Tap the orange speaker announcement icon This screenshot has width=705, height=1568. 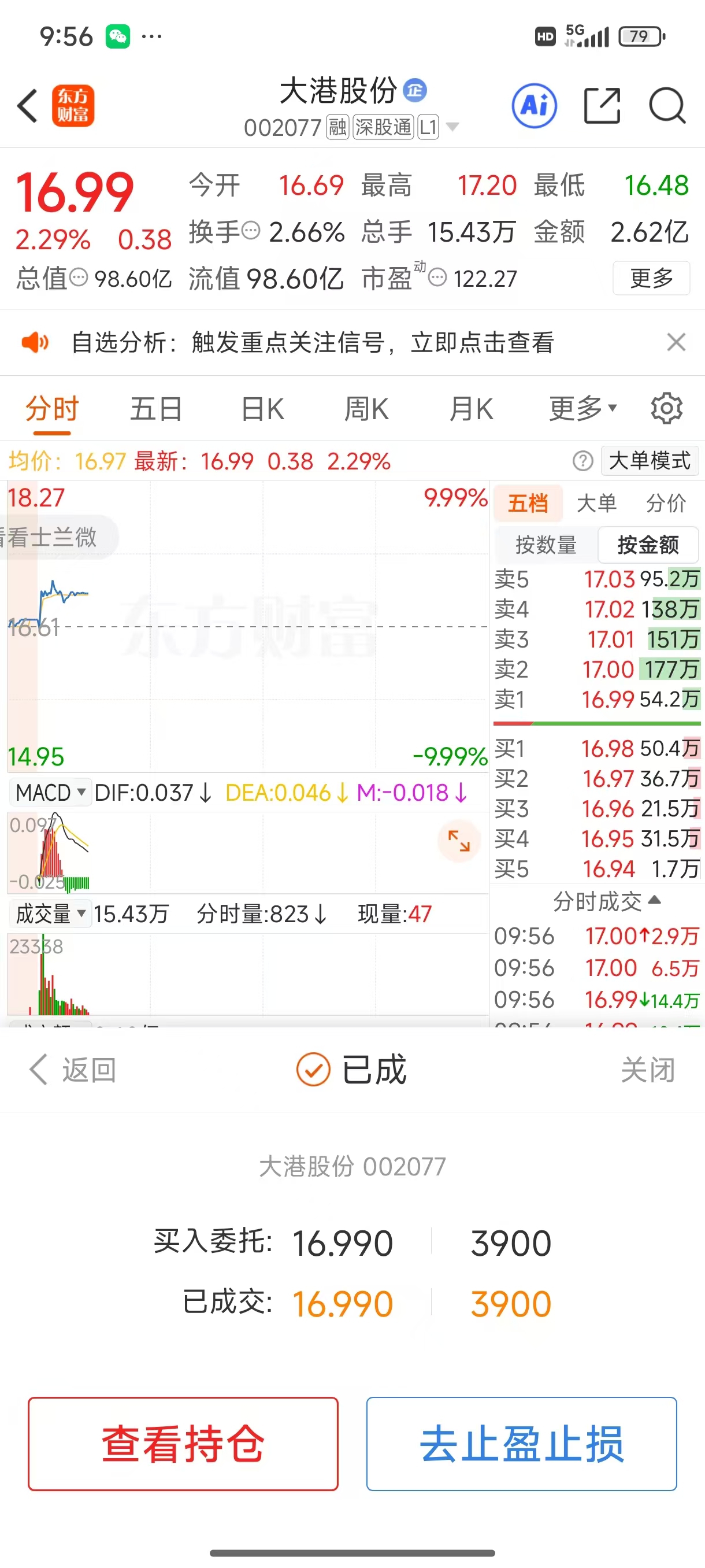35,342
